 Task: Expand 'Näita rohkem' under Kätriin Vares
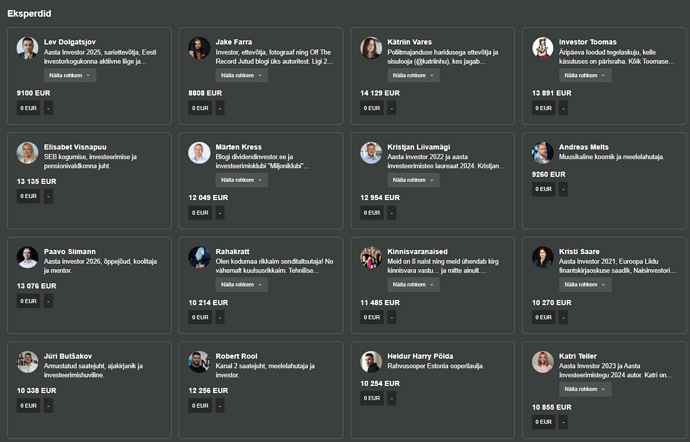pyautogui.click(x=413, y=75)
